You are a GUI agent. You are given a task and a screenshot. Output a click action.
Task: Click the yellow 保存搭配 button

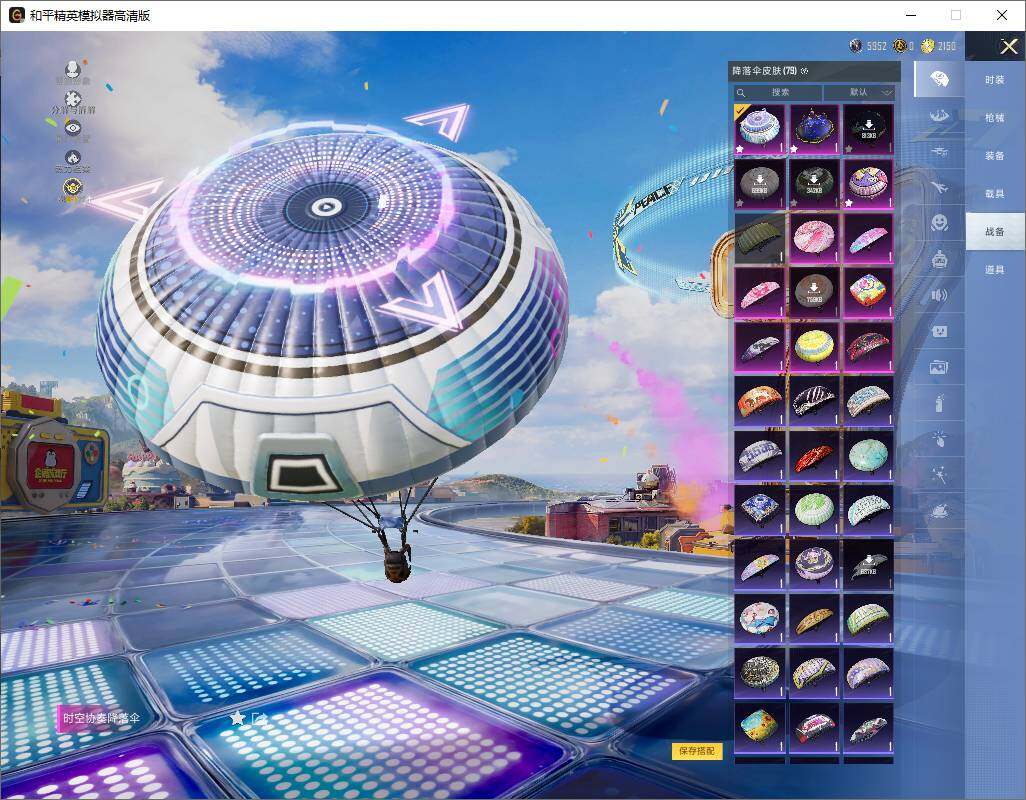point(697,751)
